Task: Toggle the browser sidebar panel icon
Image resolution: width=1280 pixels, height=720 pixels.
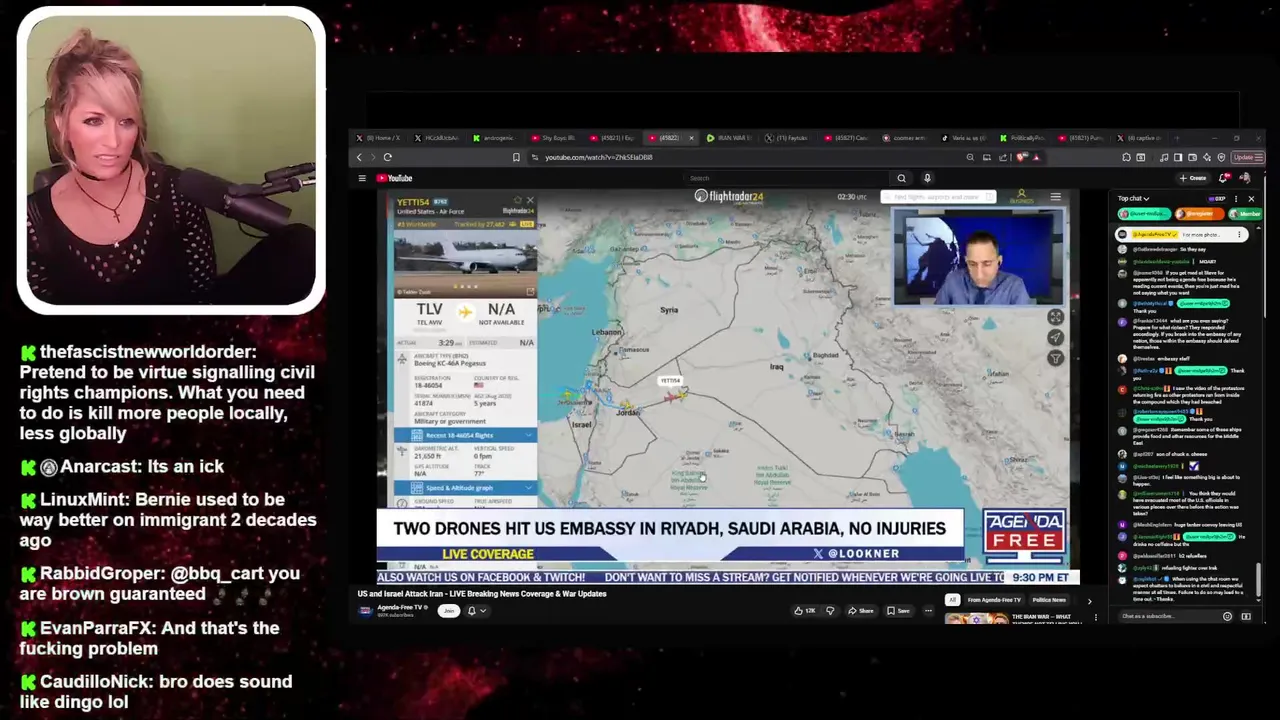Action: pos(1178,157)
